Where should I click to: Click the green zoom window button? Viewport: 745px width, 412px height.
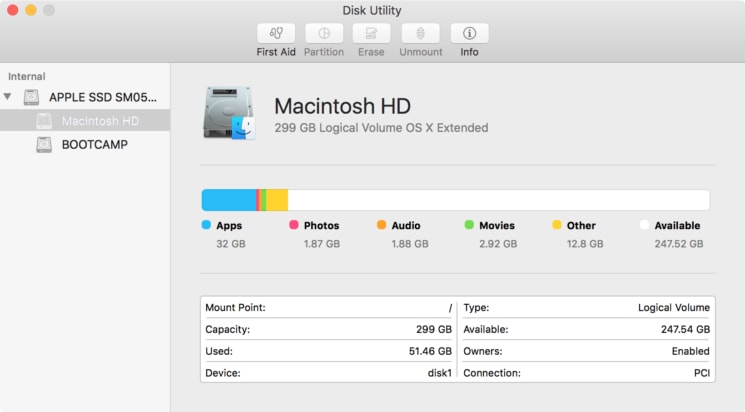click(49, 10)
